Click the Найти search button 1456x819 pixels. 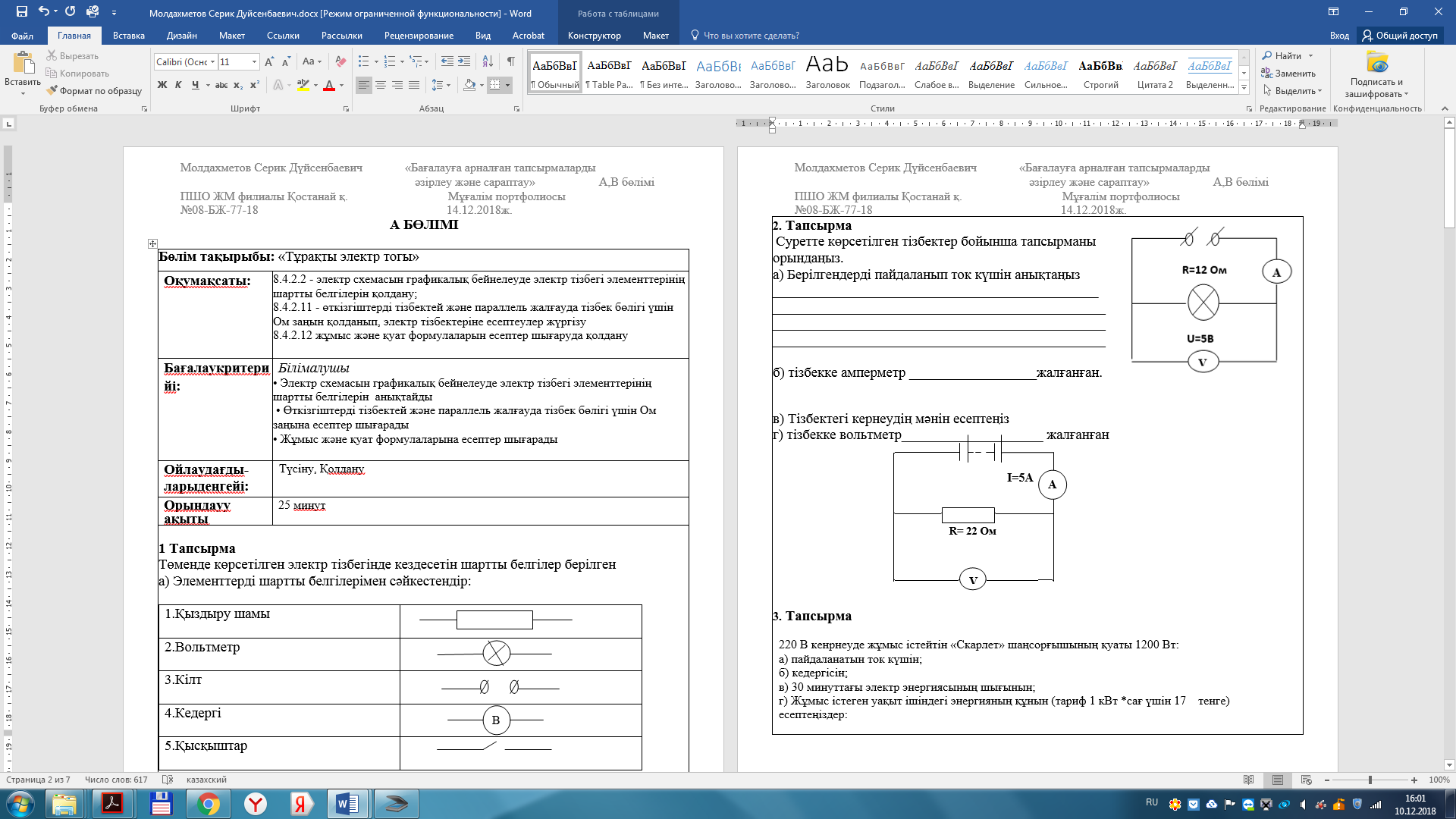pyautogui.click(x=1287, y=55)
